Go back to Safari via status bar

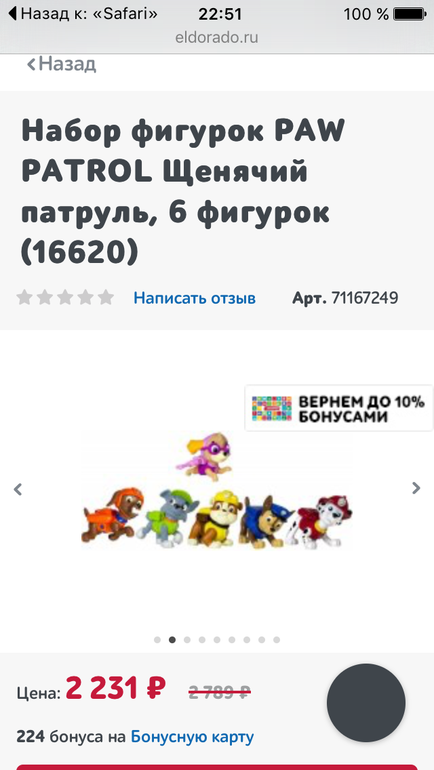click(83, 14)
